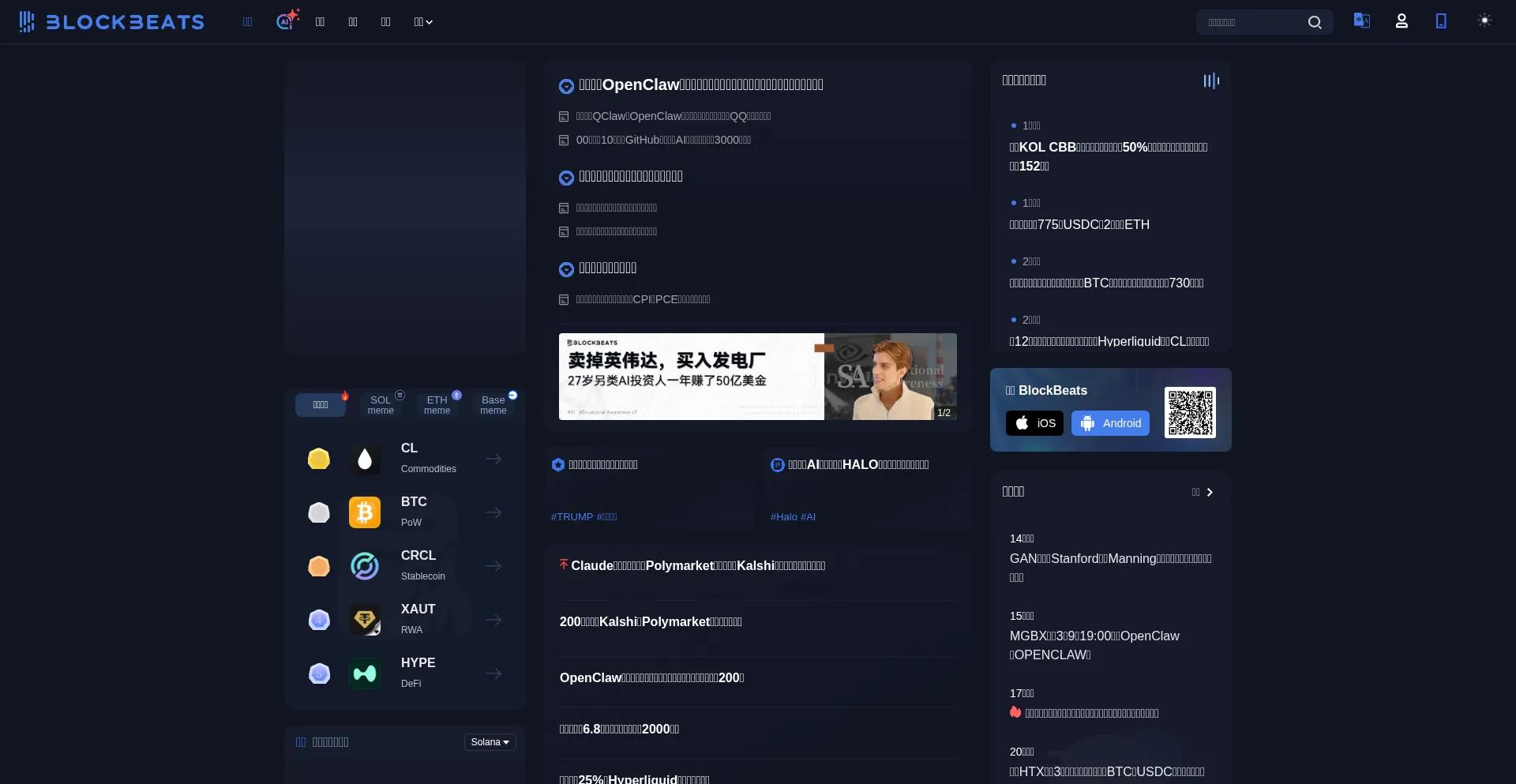Open the MGBX OpenClaw listing item

1095,645
